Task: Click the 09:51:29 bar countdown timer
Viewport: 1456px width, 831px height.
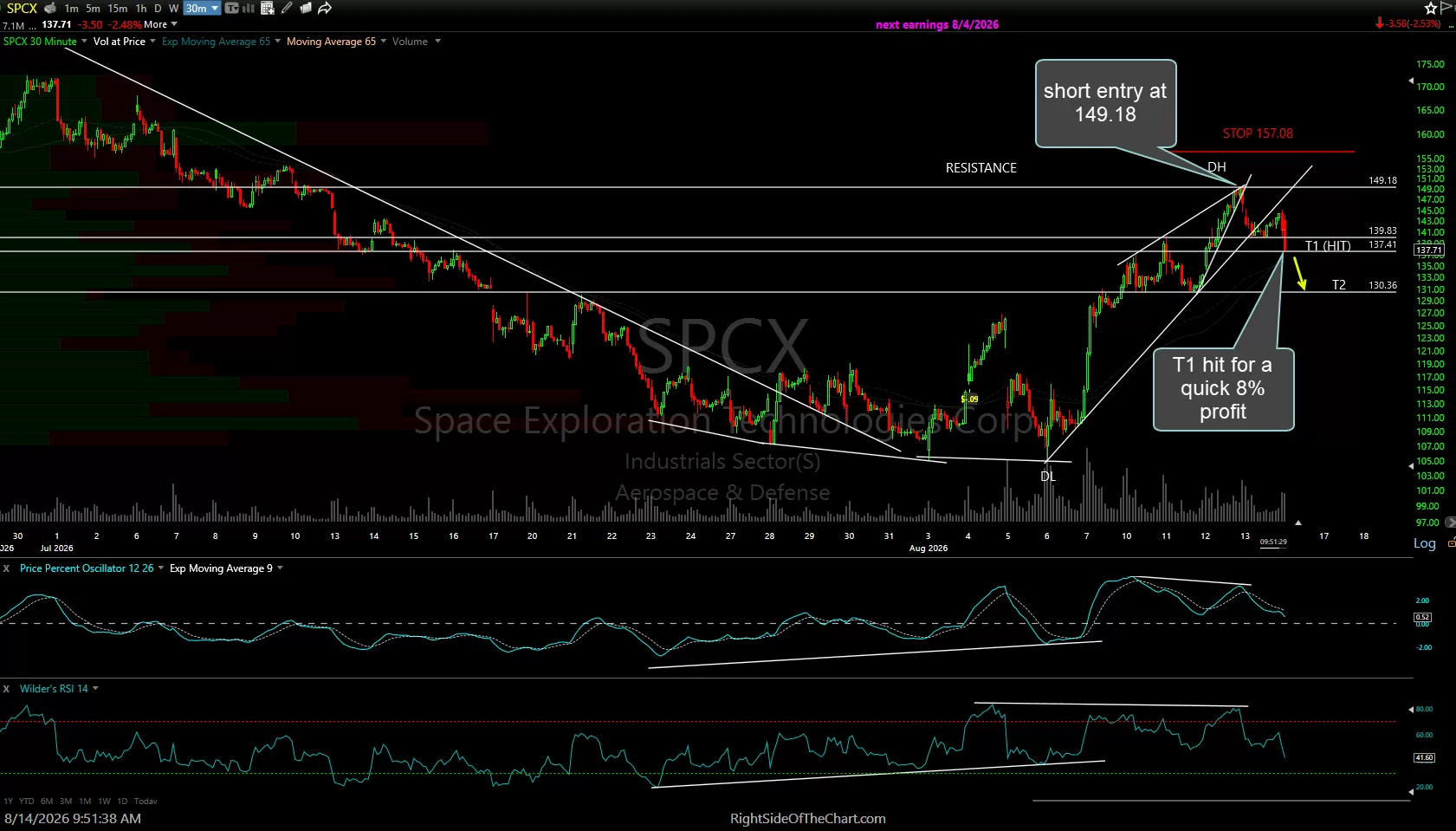Action: (1273, 542)
